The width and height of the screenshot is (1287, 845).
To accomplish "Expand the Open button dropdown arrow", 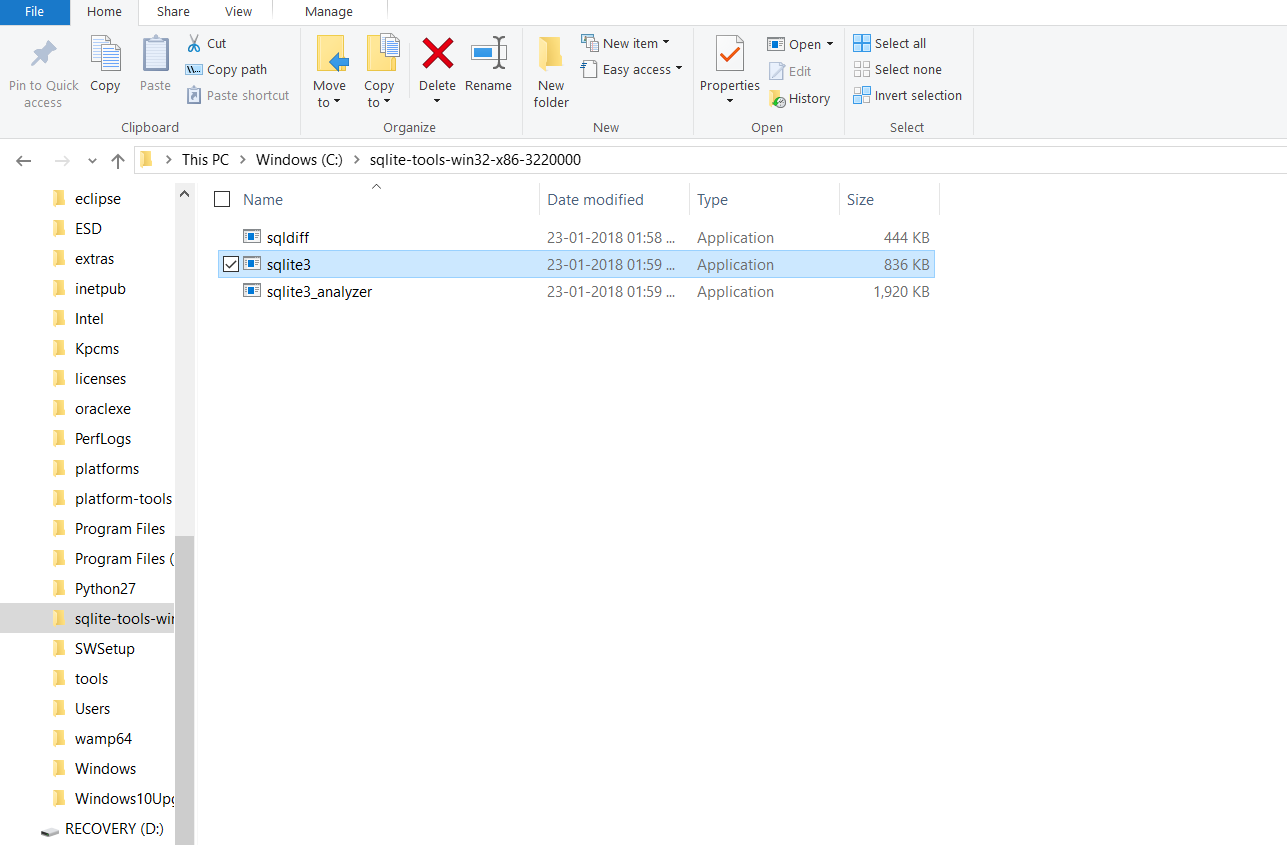I will point(829,44).
